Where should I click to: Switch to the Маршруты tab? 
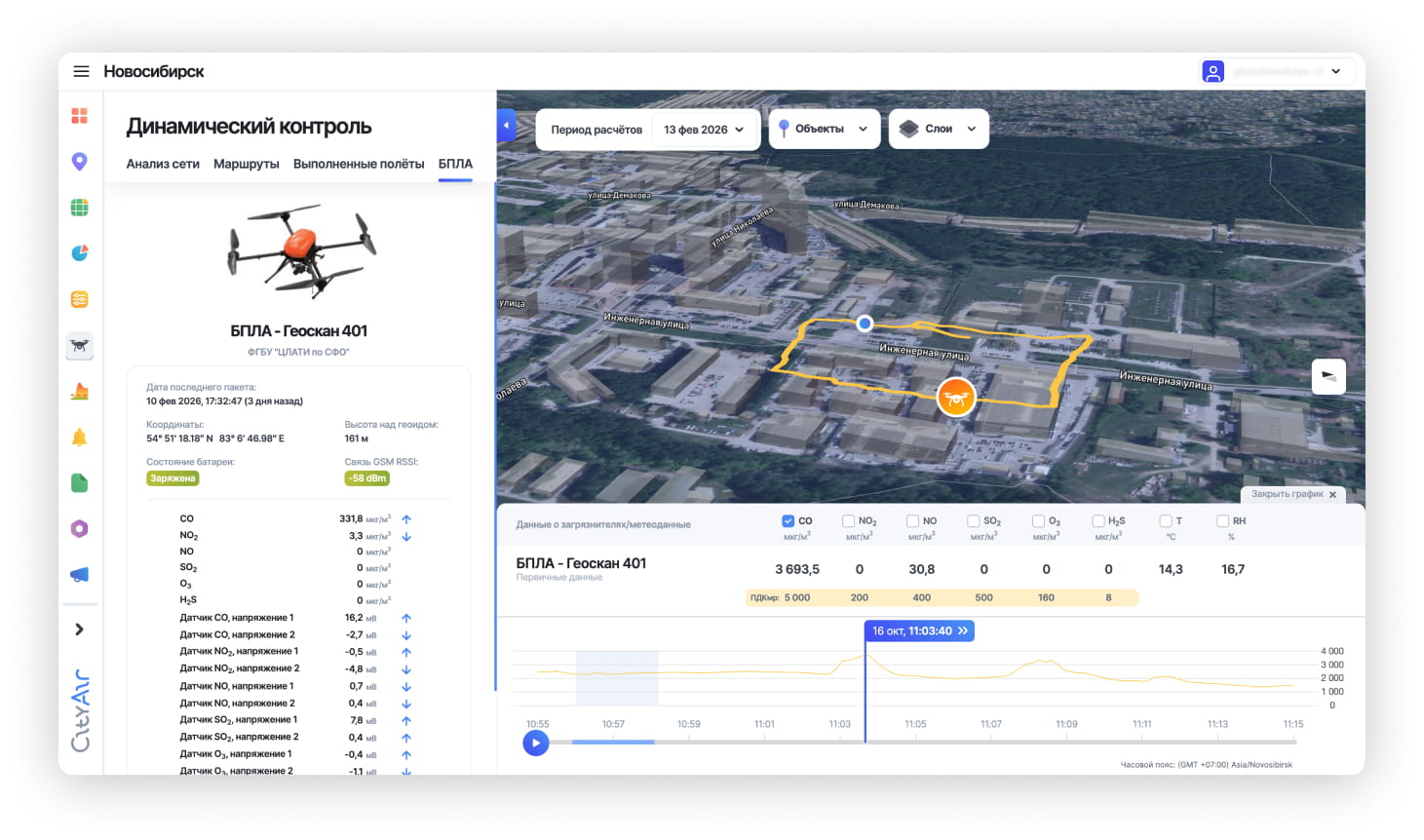(246, 164)
